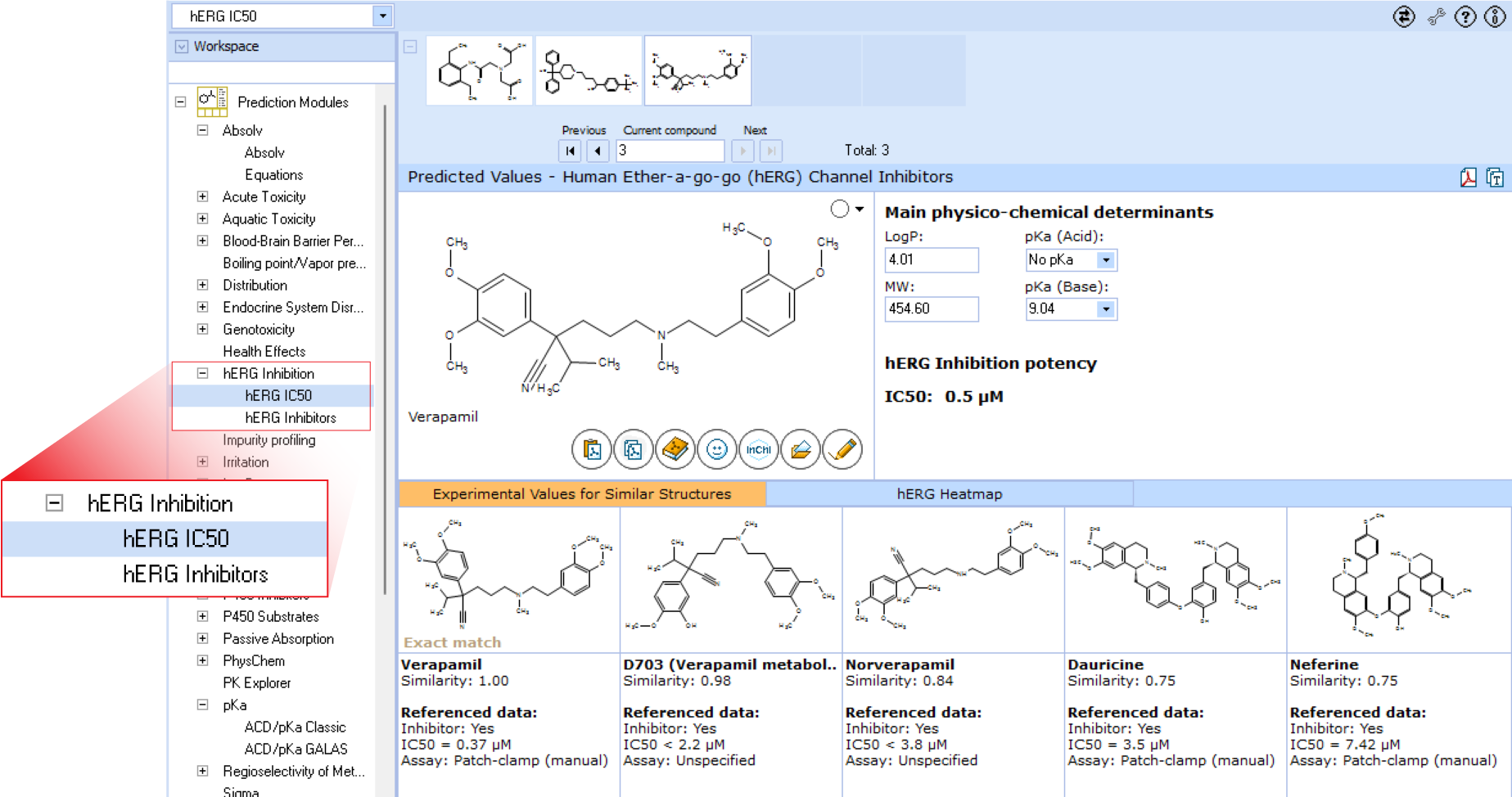Export report using the PDF icon
The image size is (1512, 797).
point(1468,178)
